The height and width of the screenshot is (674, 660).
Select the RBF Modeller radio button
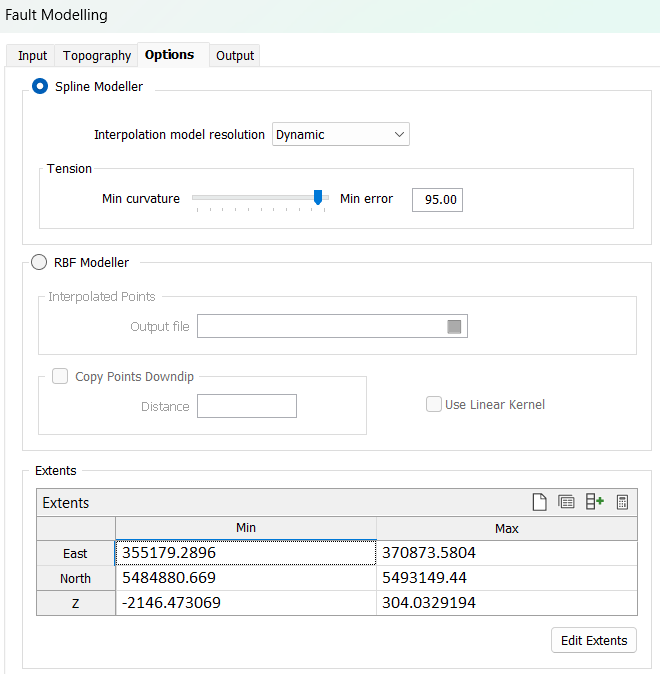(40, 263)
